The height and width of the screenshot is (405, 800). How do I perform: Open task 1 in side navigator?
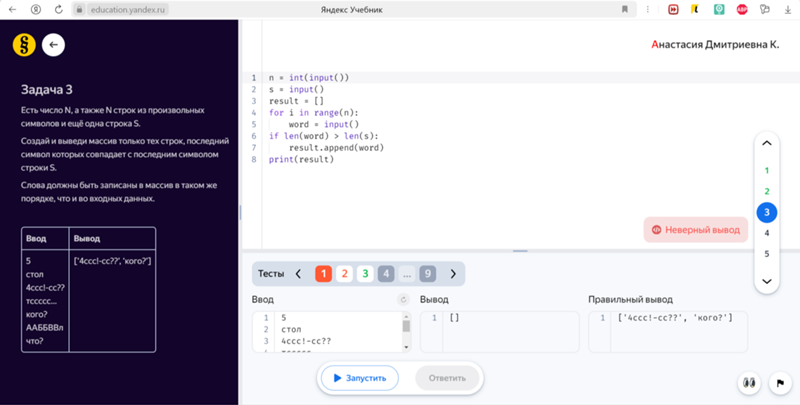click(767, 170)
